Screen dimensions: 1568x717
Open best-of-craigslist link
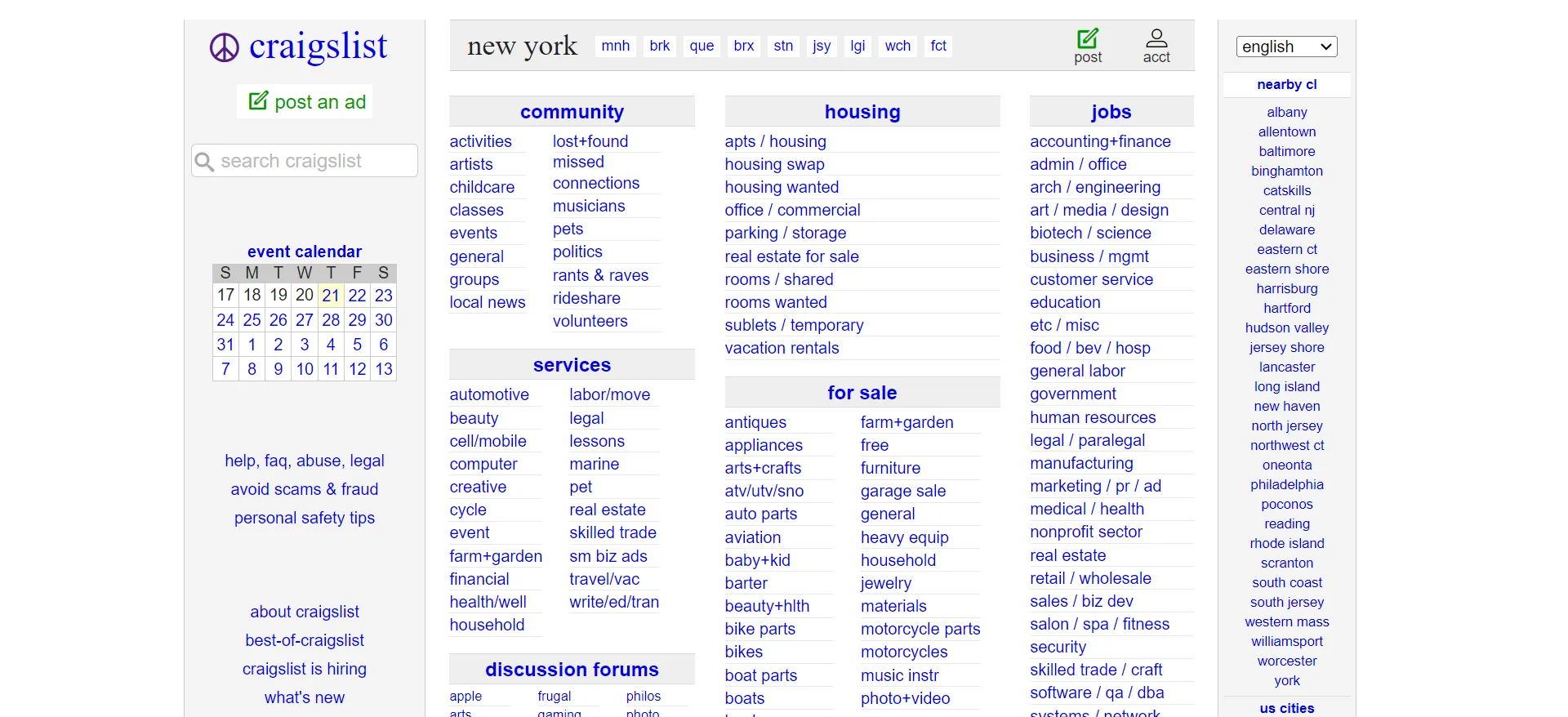(x=305, y=640)
